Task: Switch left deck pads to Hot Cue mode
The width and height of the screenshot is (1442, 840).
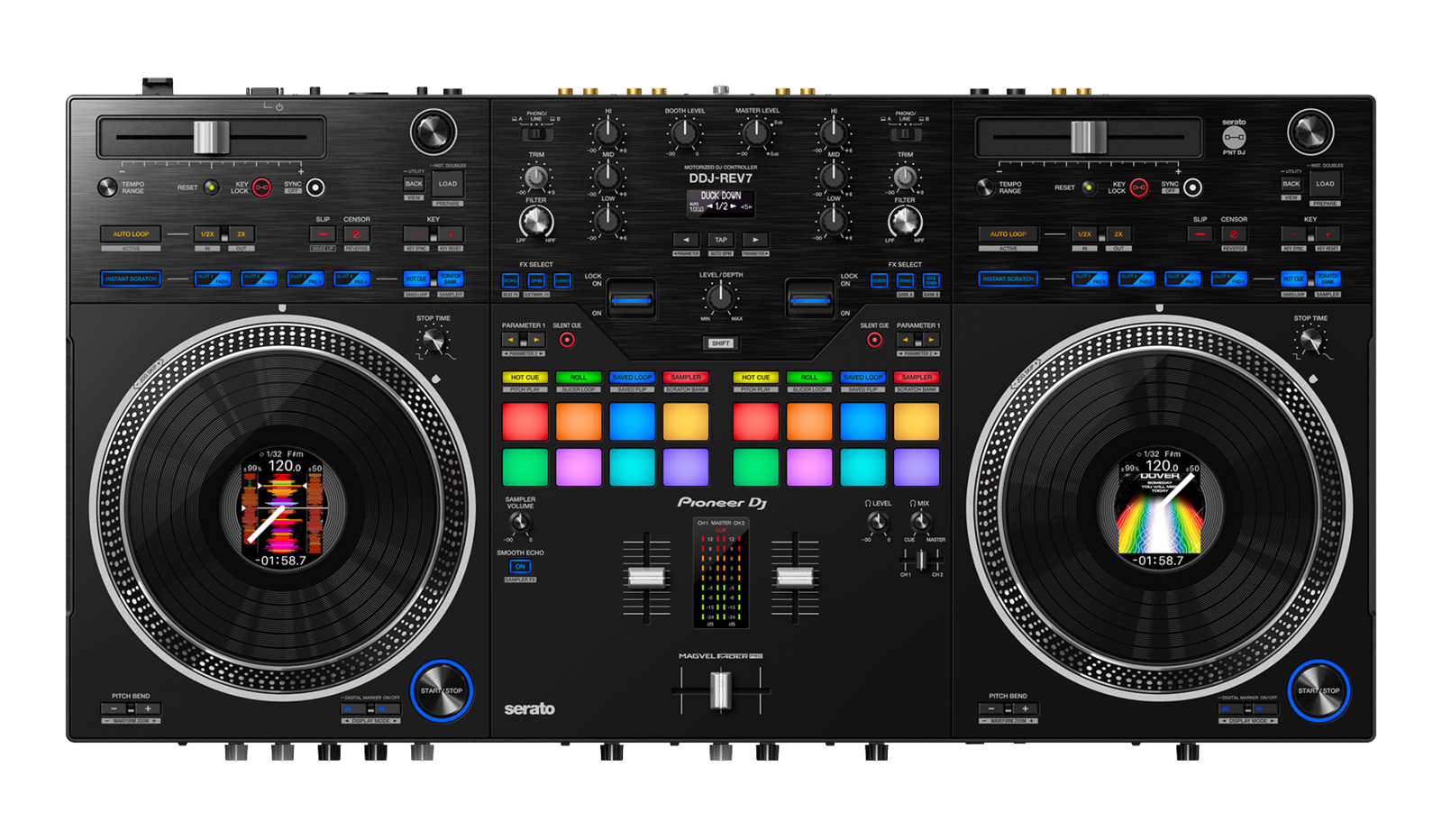Action: (x=525, y=378)
